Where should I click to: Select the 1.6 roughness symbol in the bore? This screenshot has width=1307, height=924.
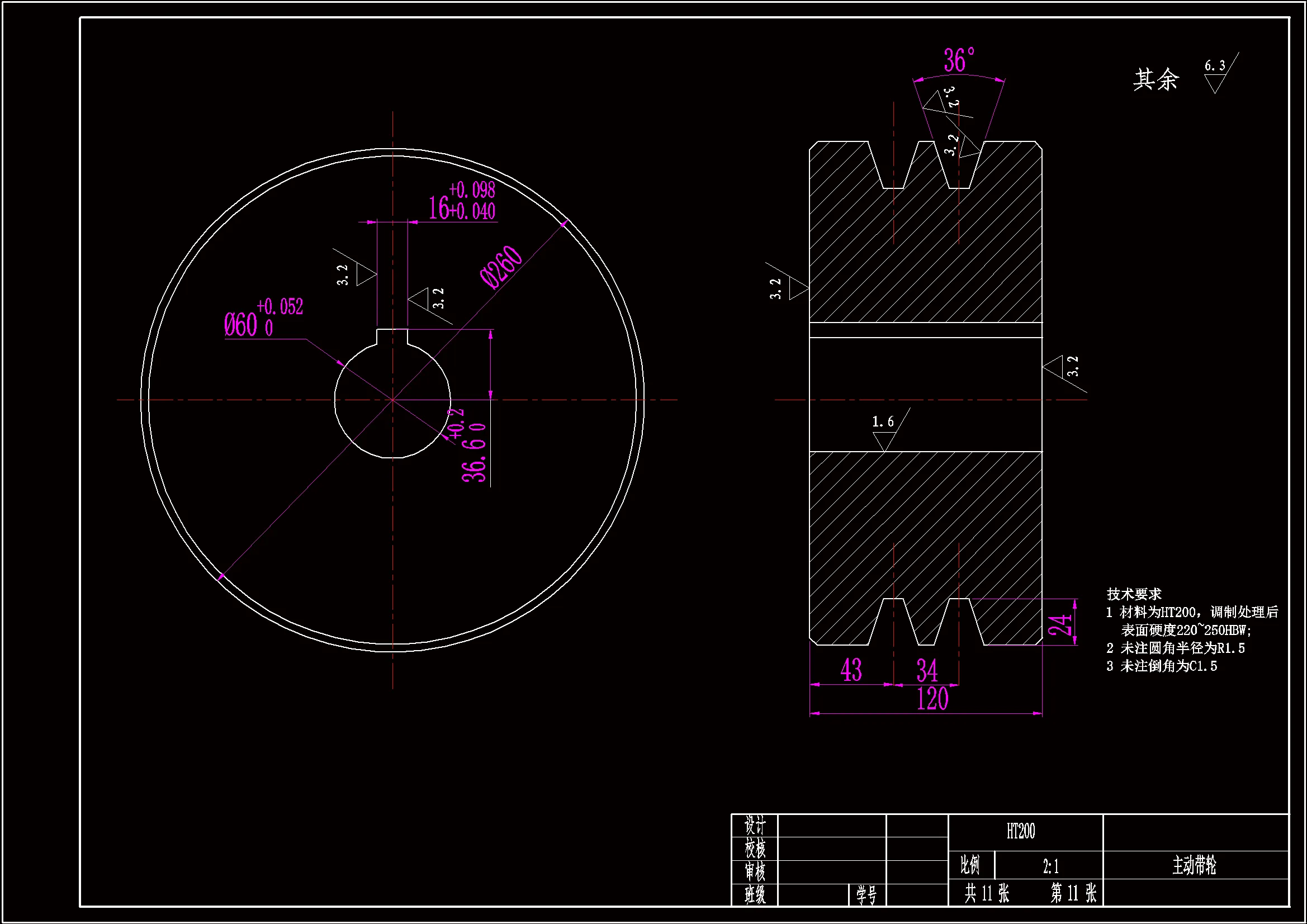pos(885,434)
